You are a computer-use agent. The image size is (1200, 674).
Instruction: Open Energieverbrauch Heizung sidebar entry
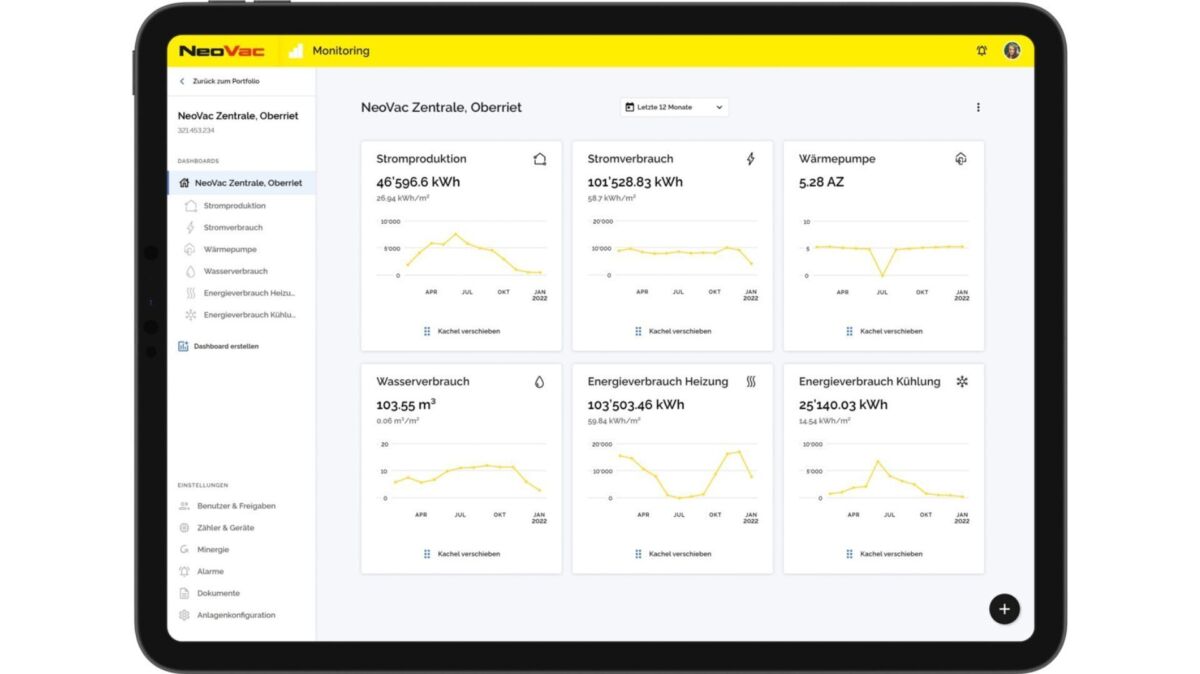click(x=249, y=293)
